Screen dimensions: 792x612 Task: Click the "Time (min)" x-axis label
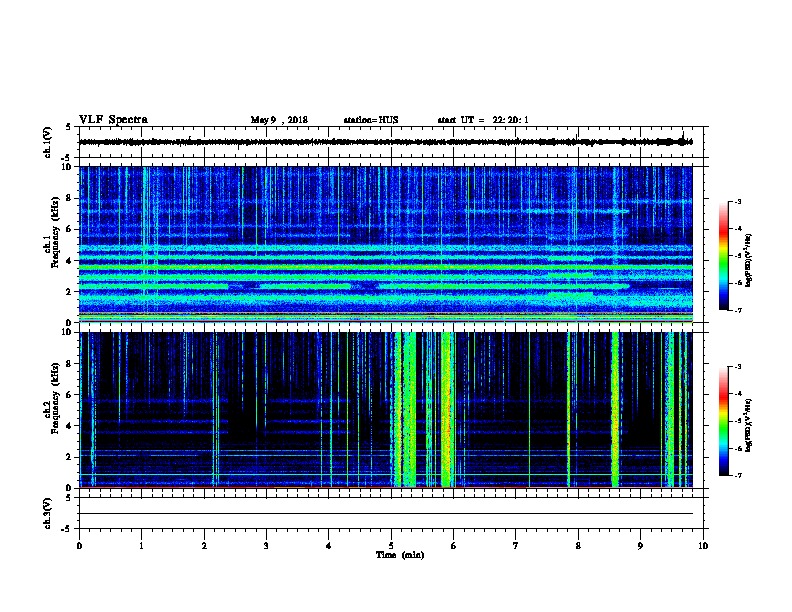pyautogui.click(x=400, y=554)
